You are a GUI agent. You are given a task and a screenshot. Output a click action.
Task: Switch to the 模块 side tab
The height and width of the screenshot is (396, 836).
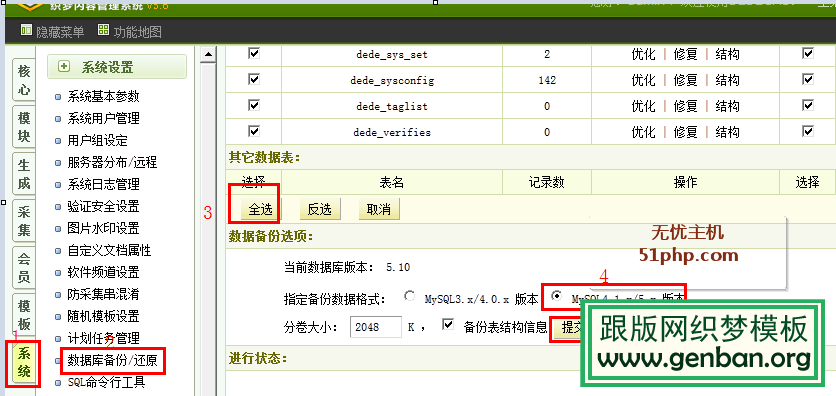[x=24, y=126]
